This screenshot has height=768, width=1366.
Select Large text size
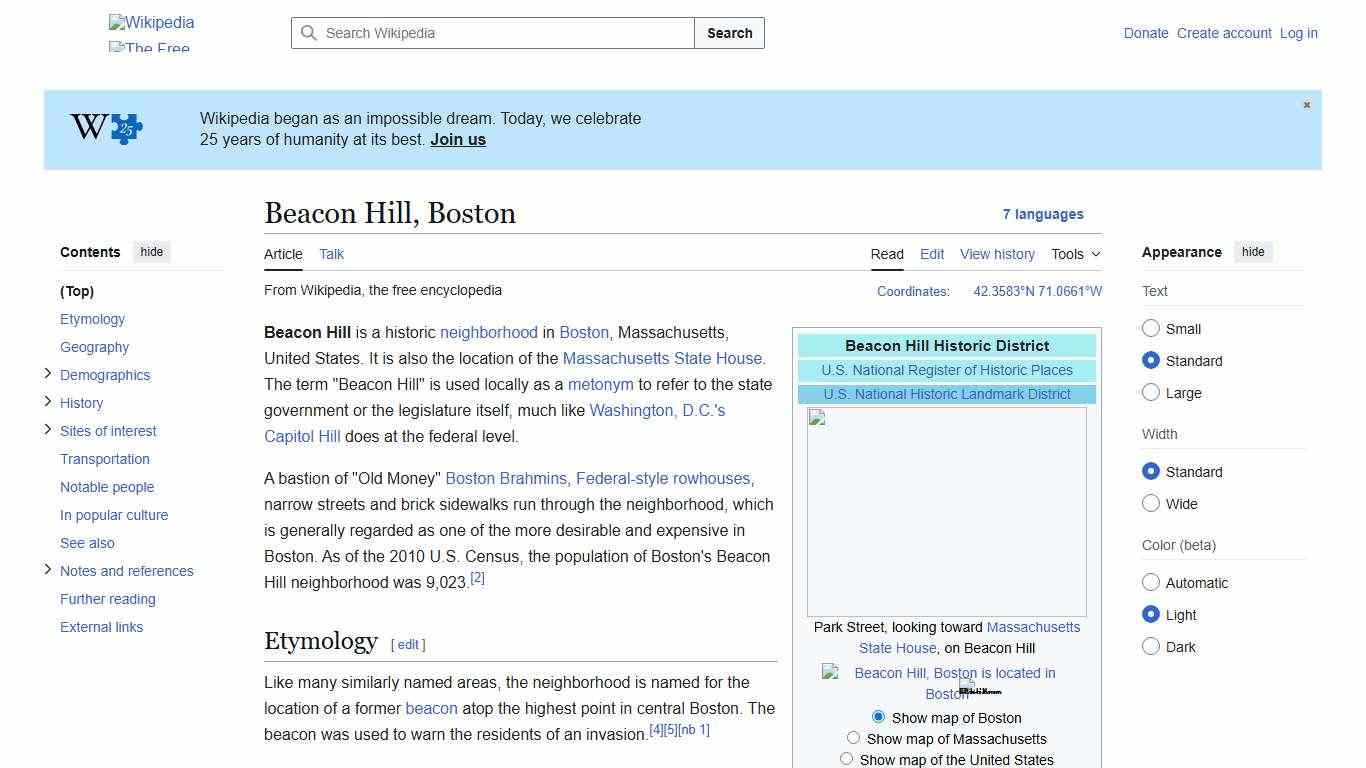[x=1151, y=393]
